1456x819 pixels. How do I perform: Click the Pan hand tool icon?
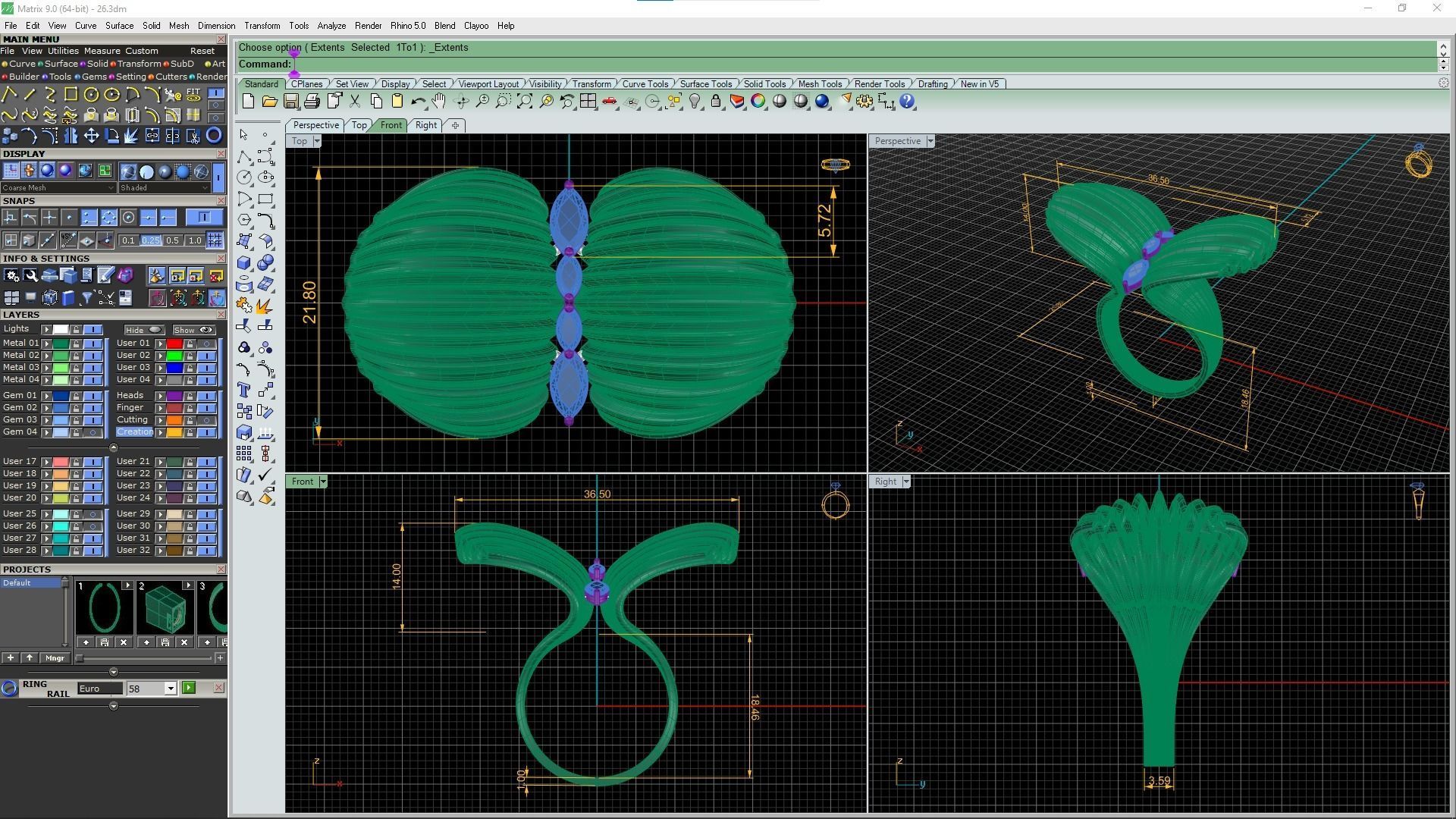pyautogui.click(x=439, y=102)
